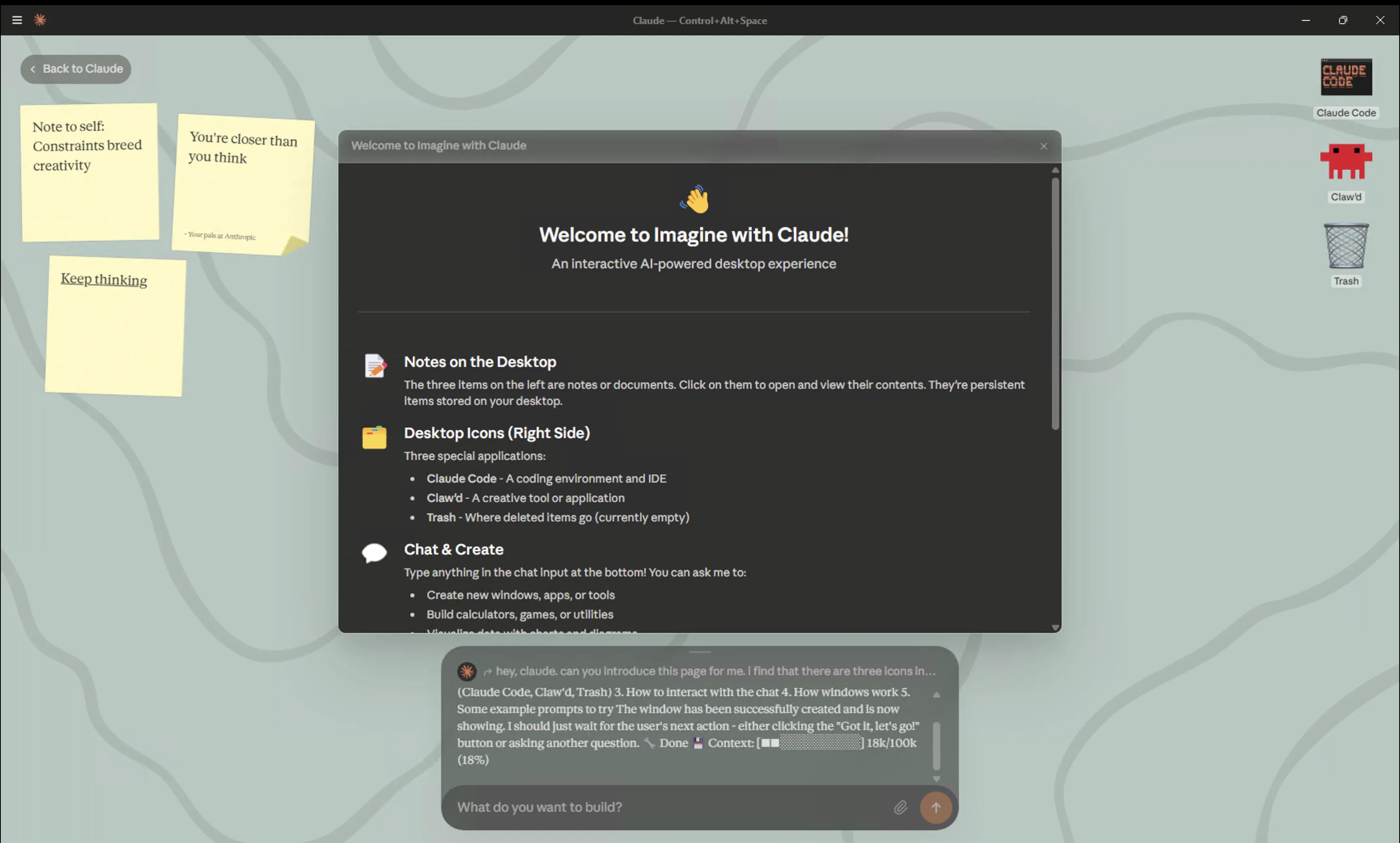Click the waving hand emoji in welcome window

point(694,199)
